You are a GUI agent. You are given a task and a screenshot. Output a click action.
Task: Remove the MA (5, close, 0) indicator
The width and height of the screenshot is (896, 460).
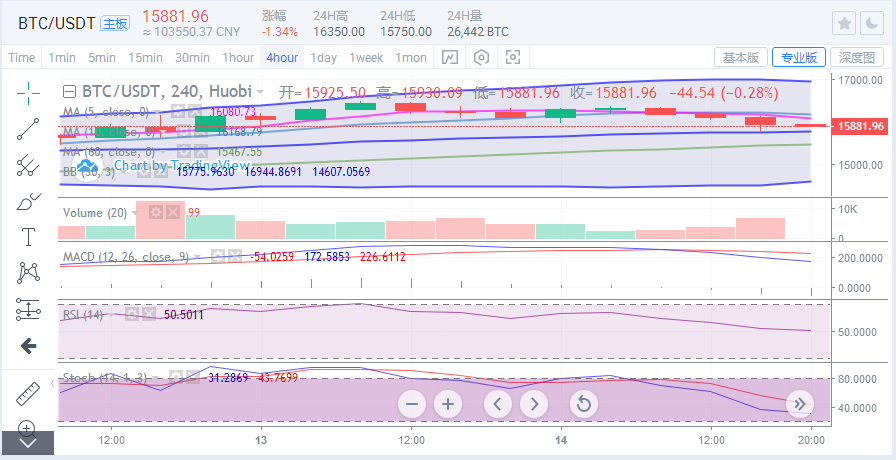[195, 111]
